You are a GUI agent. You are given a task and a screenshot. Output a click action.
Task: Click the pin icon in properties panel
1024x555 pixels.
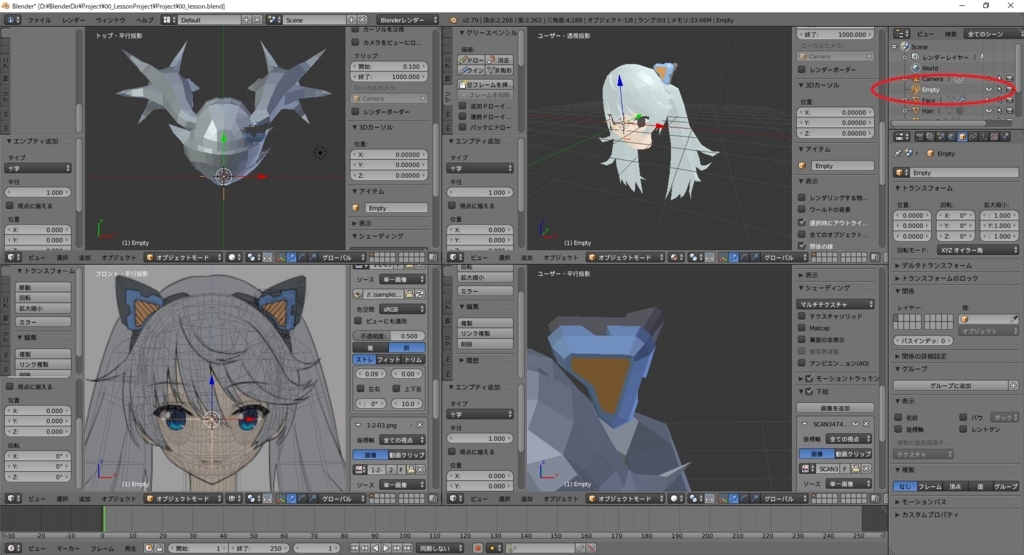898,153
